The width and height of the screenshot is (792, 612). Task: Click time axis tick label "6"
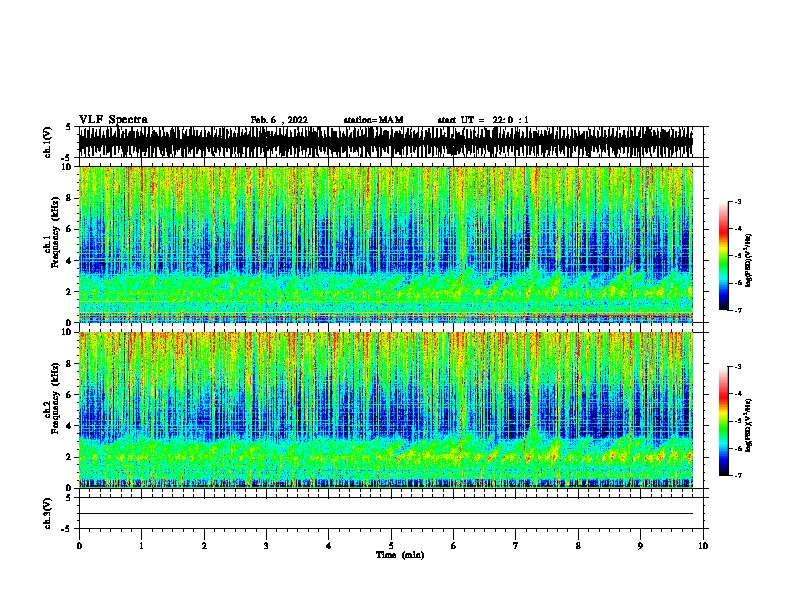point(454,546)
